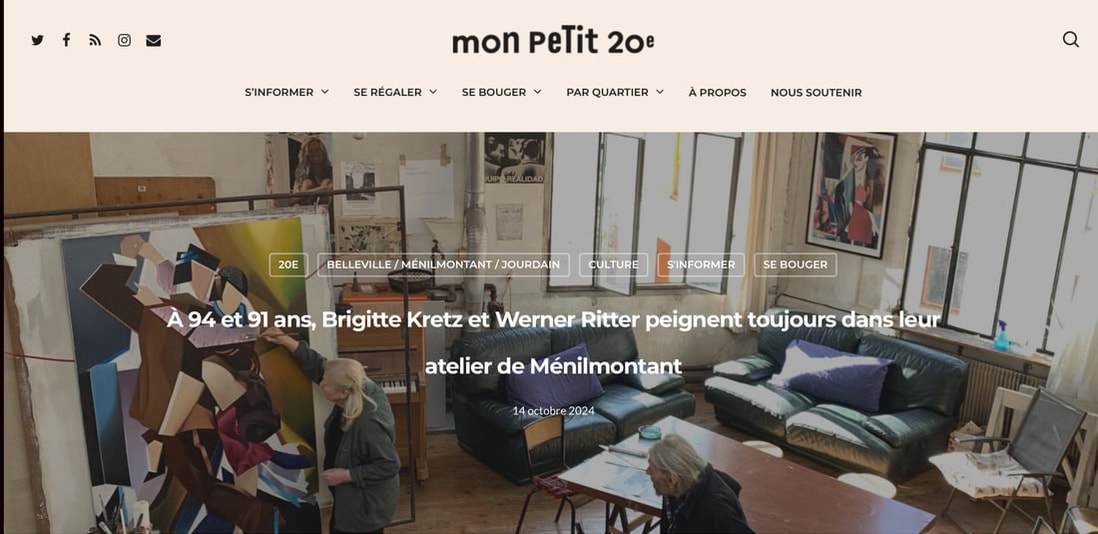Screen dimensions: 1098x534
Task: Click the S'INFORMER tag on the article
Action: point(701,265)
